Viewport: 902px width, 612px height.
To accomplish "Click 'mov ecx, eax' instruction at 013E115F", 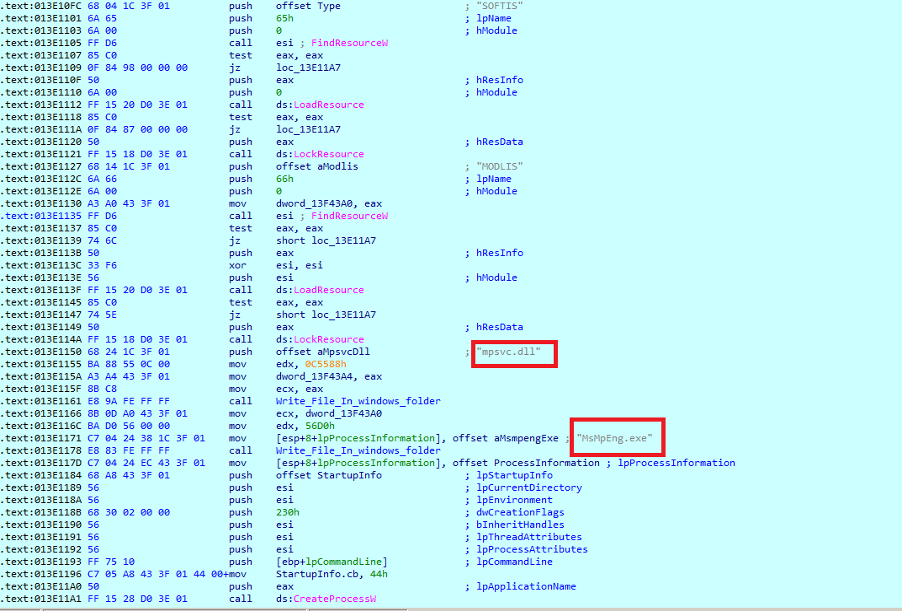I will (x=276, y=389).
